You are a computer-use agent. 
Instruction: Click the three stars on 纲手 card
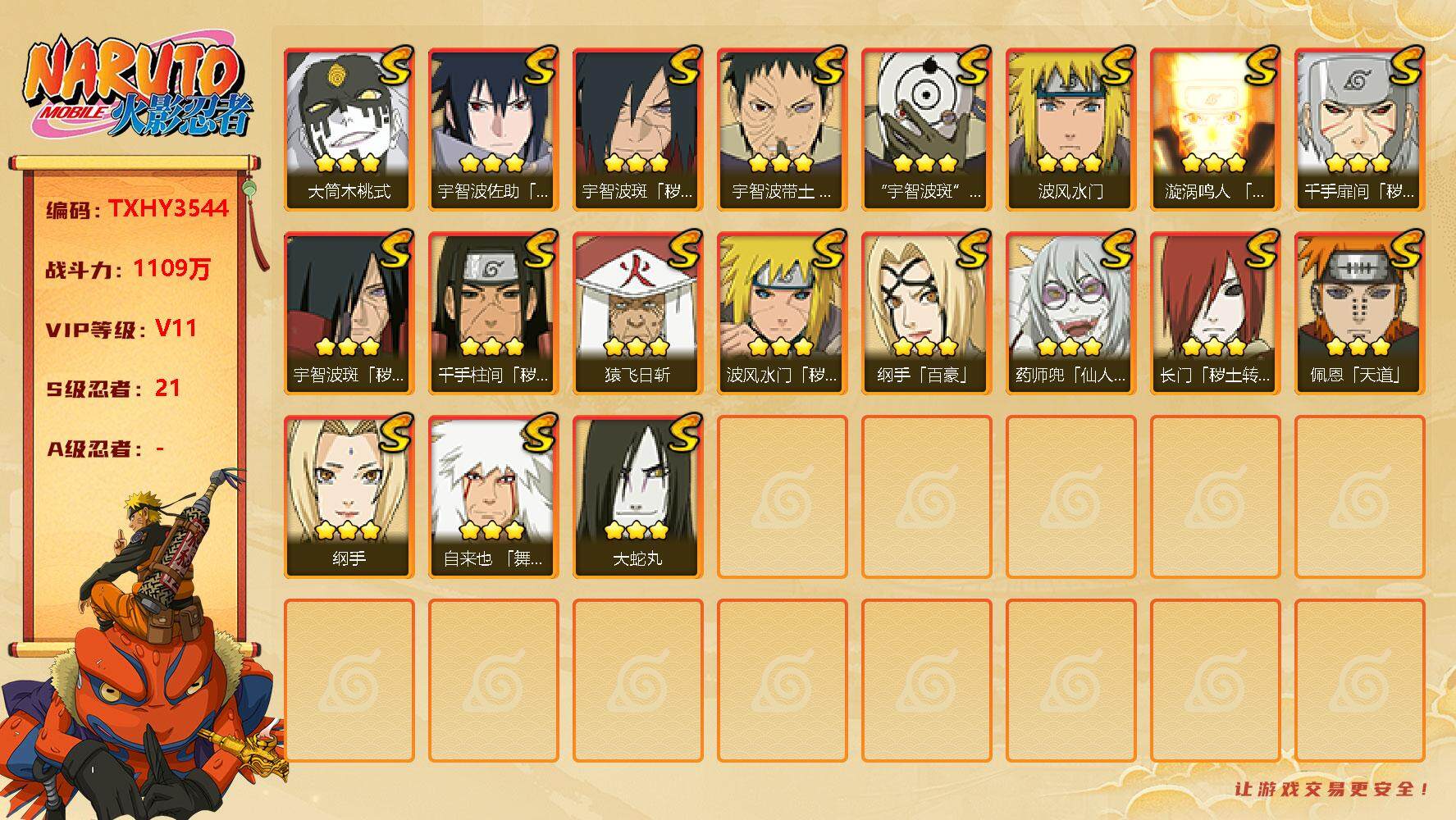[x=349, y=530]
